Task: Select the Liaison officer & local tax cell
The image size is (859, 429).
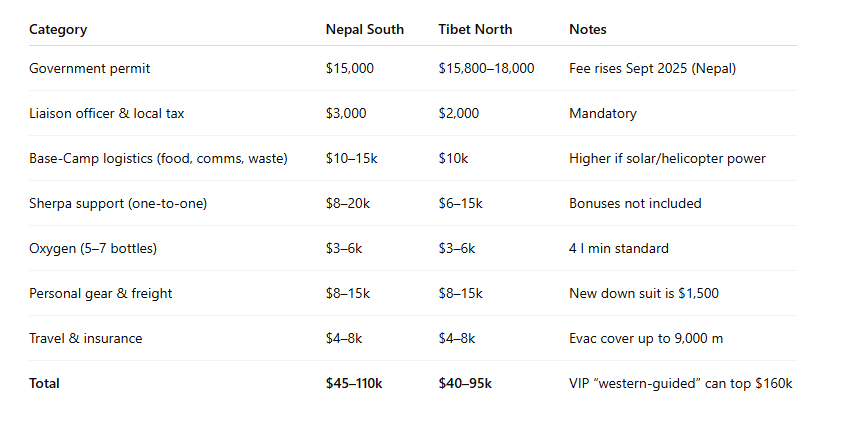Action: click(x=106, y=113)
